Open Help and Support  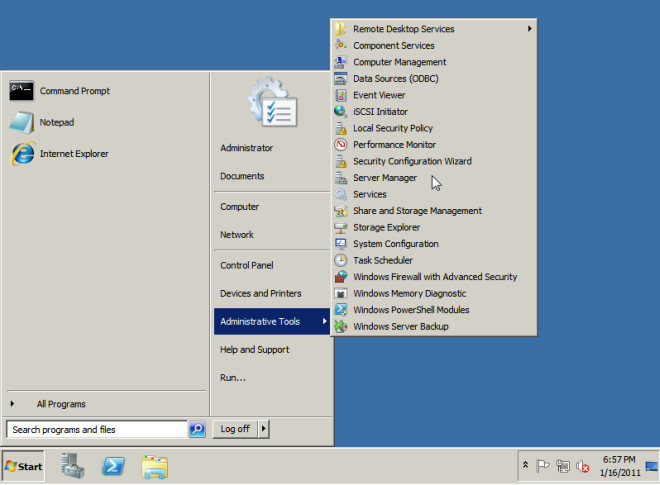point(255,349)
